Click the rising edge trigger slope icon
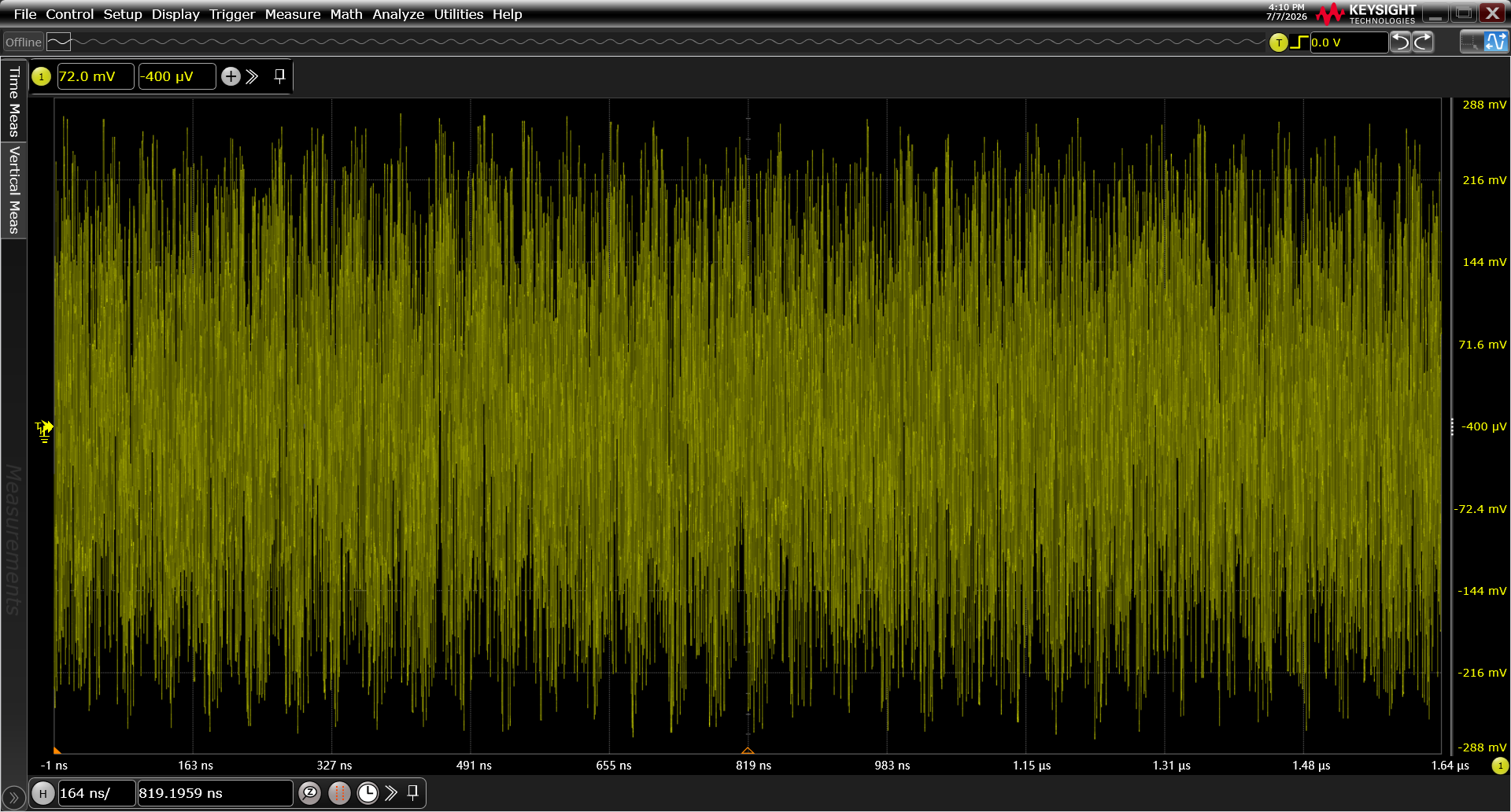The width and height of the screenshot is (1511, 812). 1299,42
